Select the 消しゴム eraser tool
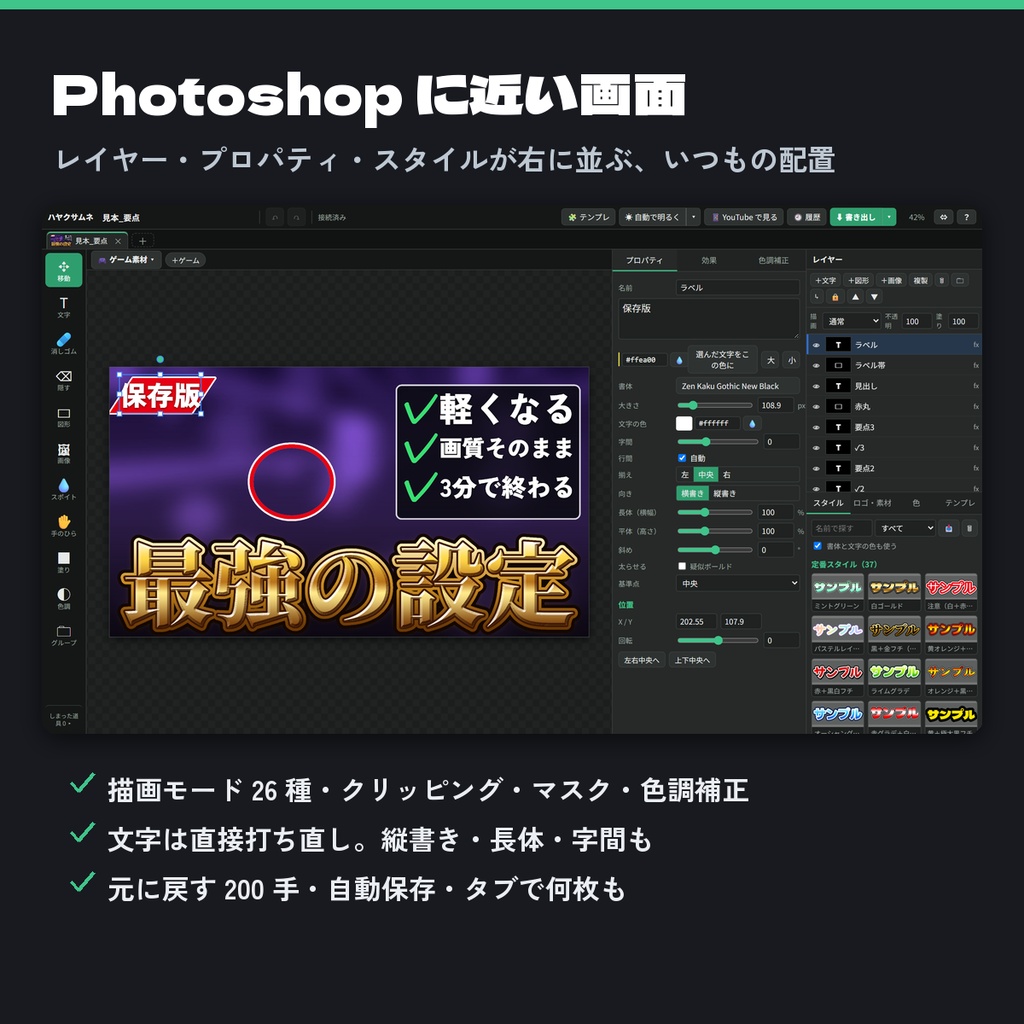The image size is (1024, 1024). click(63, 344)
